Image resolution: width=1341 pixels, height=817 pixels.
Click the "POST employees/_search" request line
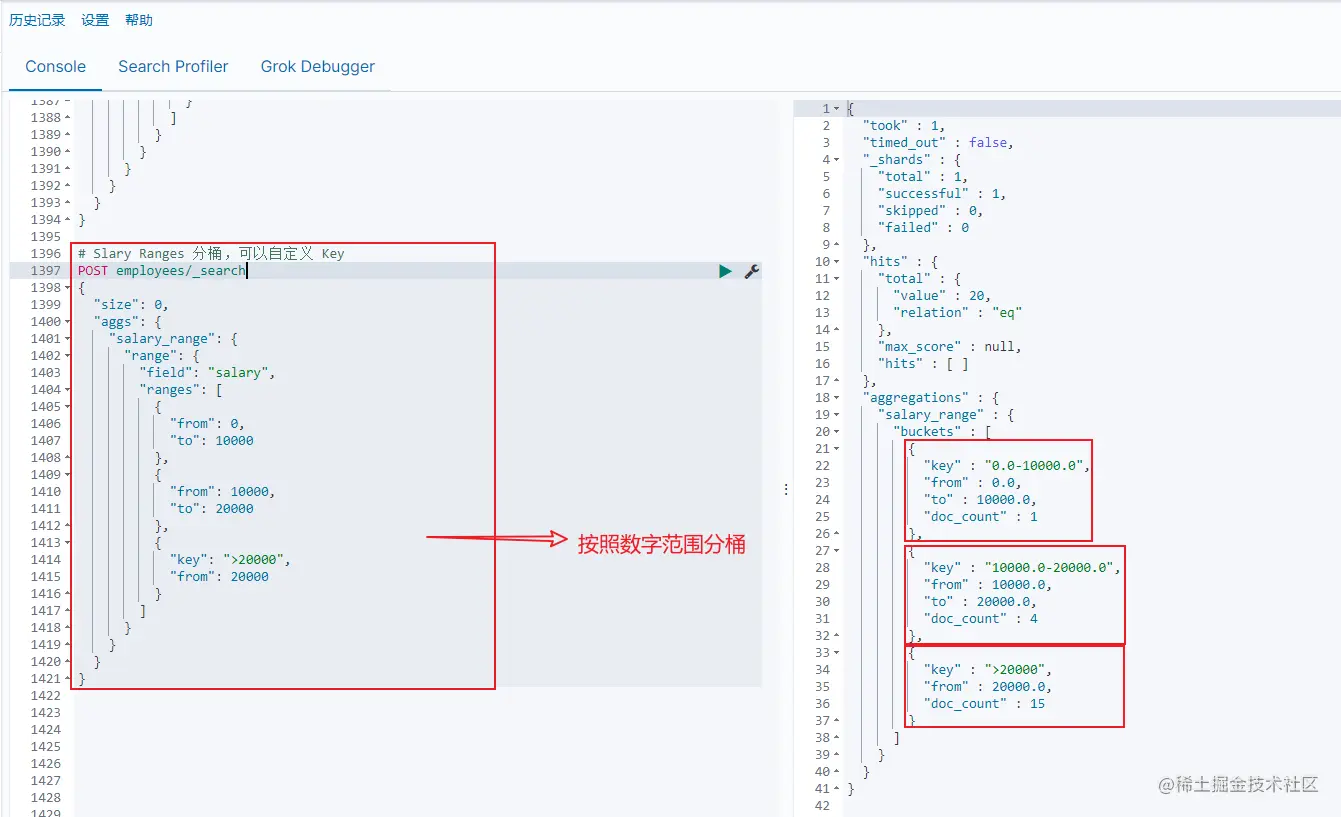[162, 271]
